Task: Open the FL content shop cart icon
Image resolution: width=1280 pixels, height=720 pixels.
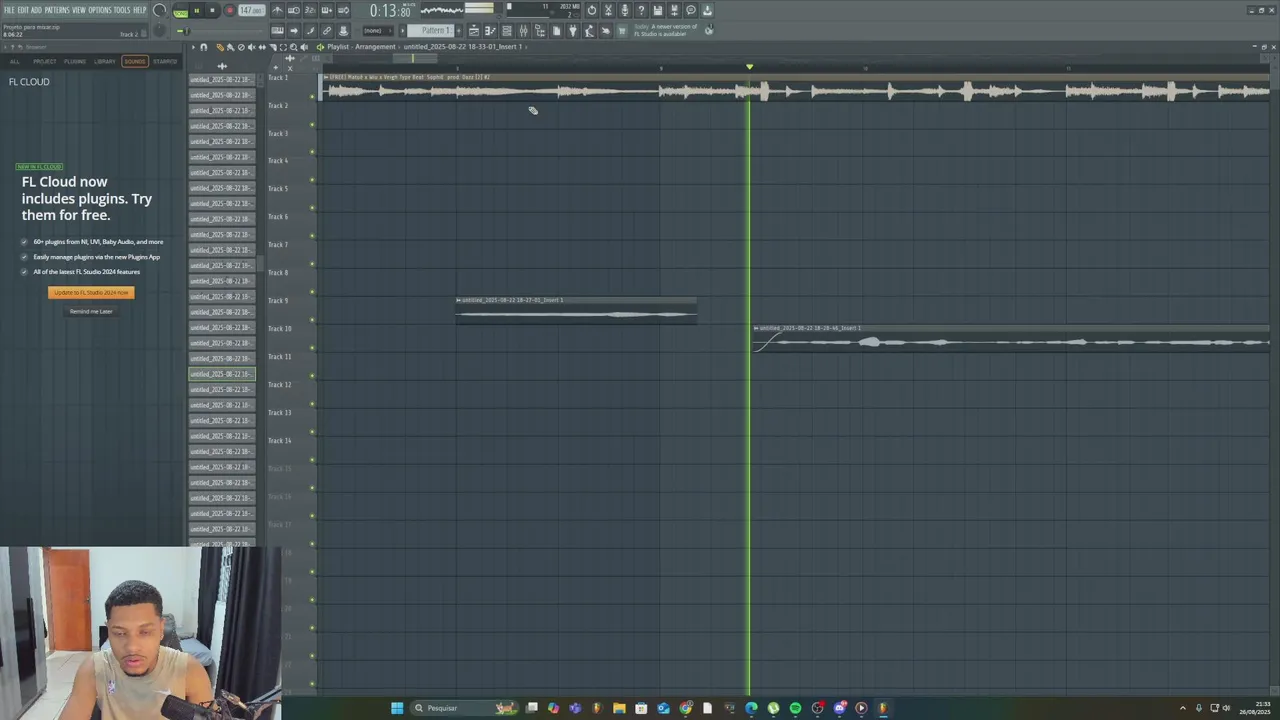Action: (621, 30)
